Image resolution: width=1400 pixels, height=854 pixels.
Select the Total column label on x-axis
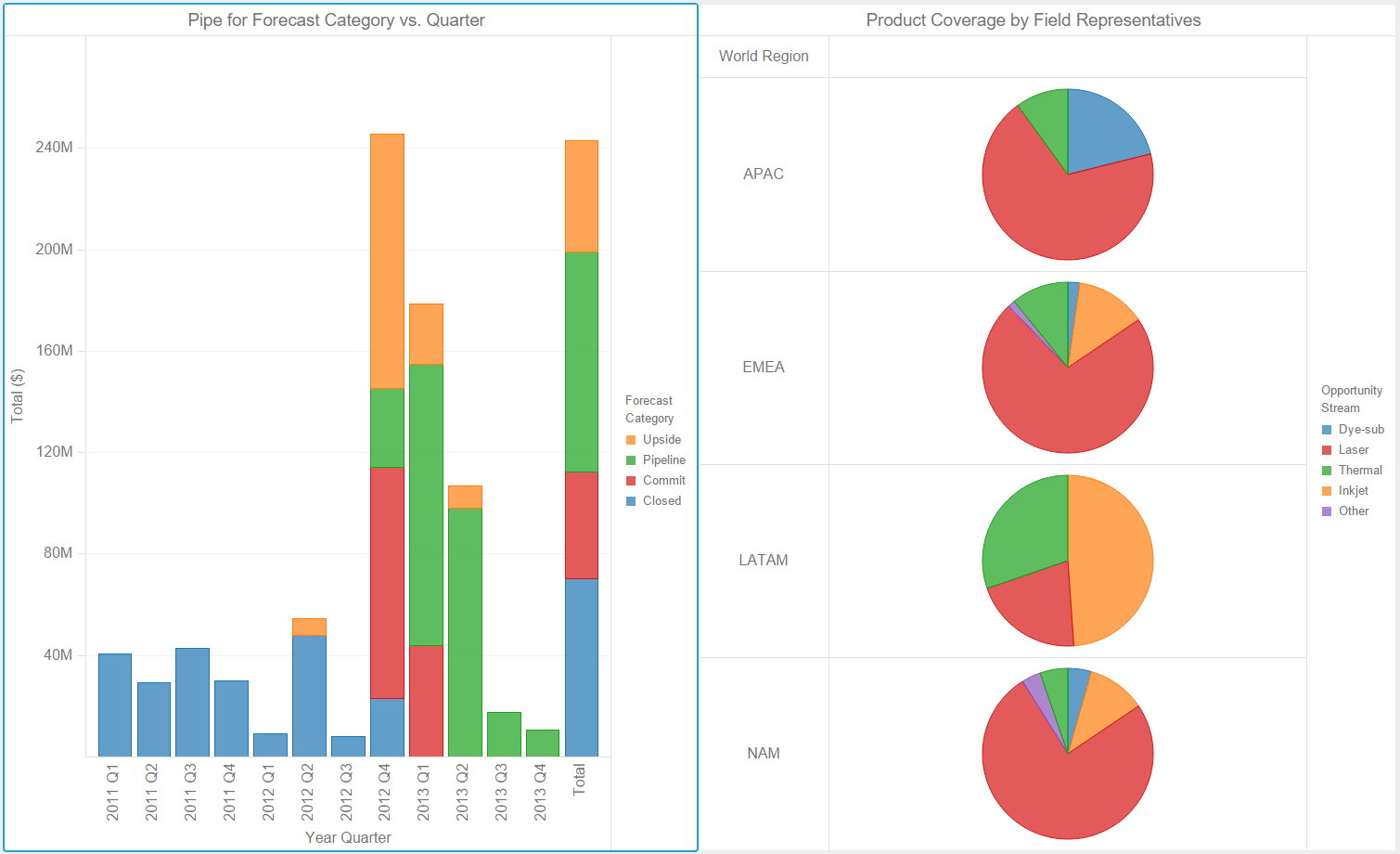pyautogui.click(x=580, y=780)
